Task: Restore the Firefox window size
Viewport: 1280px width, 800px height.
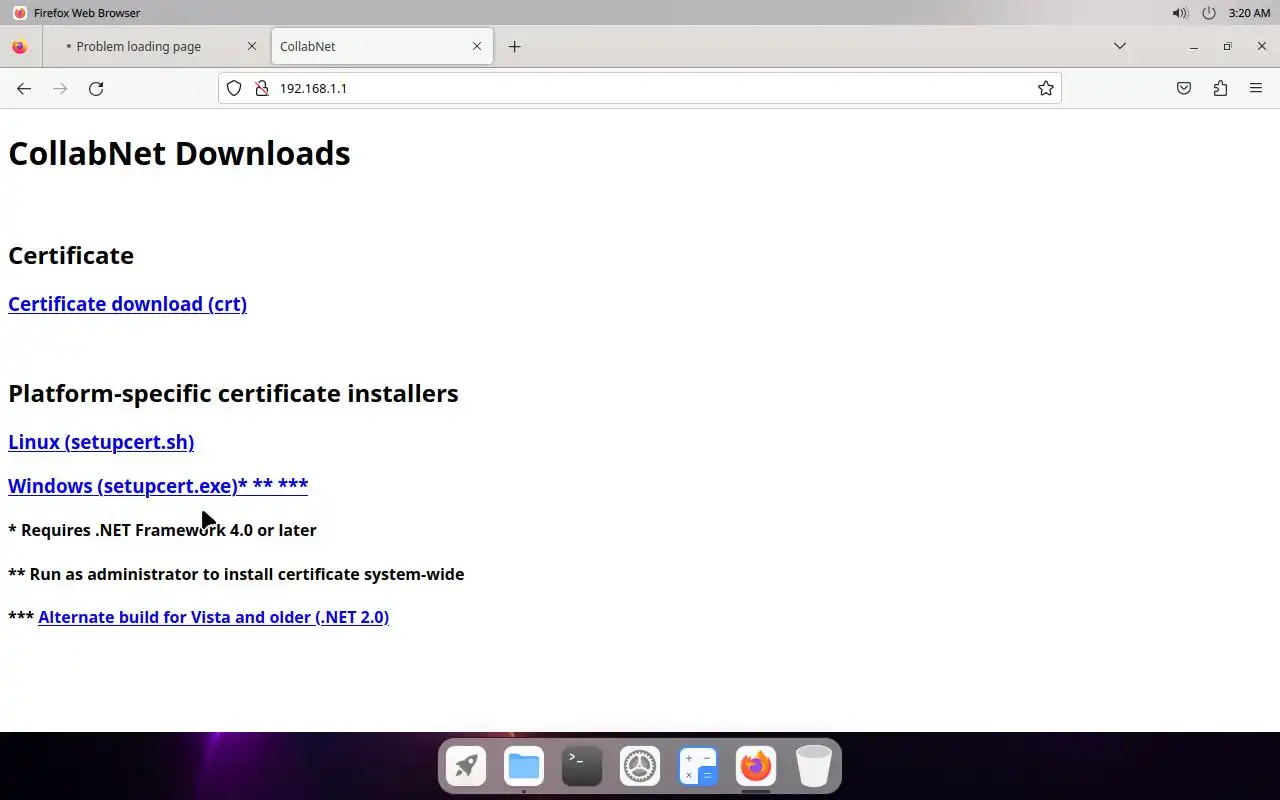Action: coord(1227,46)
